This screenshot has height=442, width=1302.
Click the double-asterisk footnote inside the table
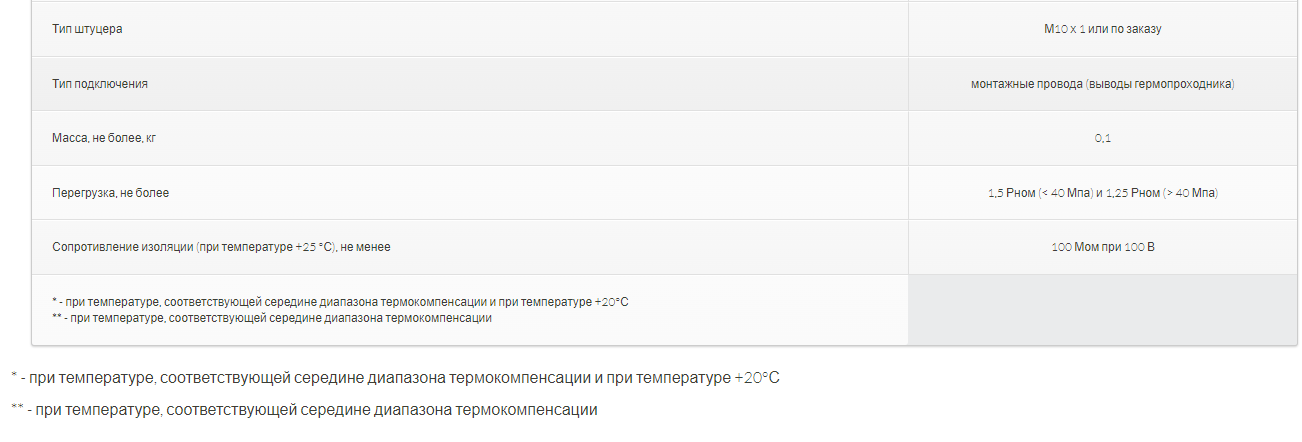pyautogui.click(x=272, y=318)
